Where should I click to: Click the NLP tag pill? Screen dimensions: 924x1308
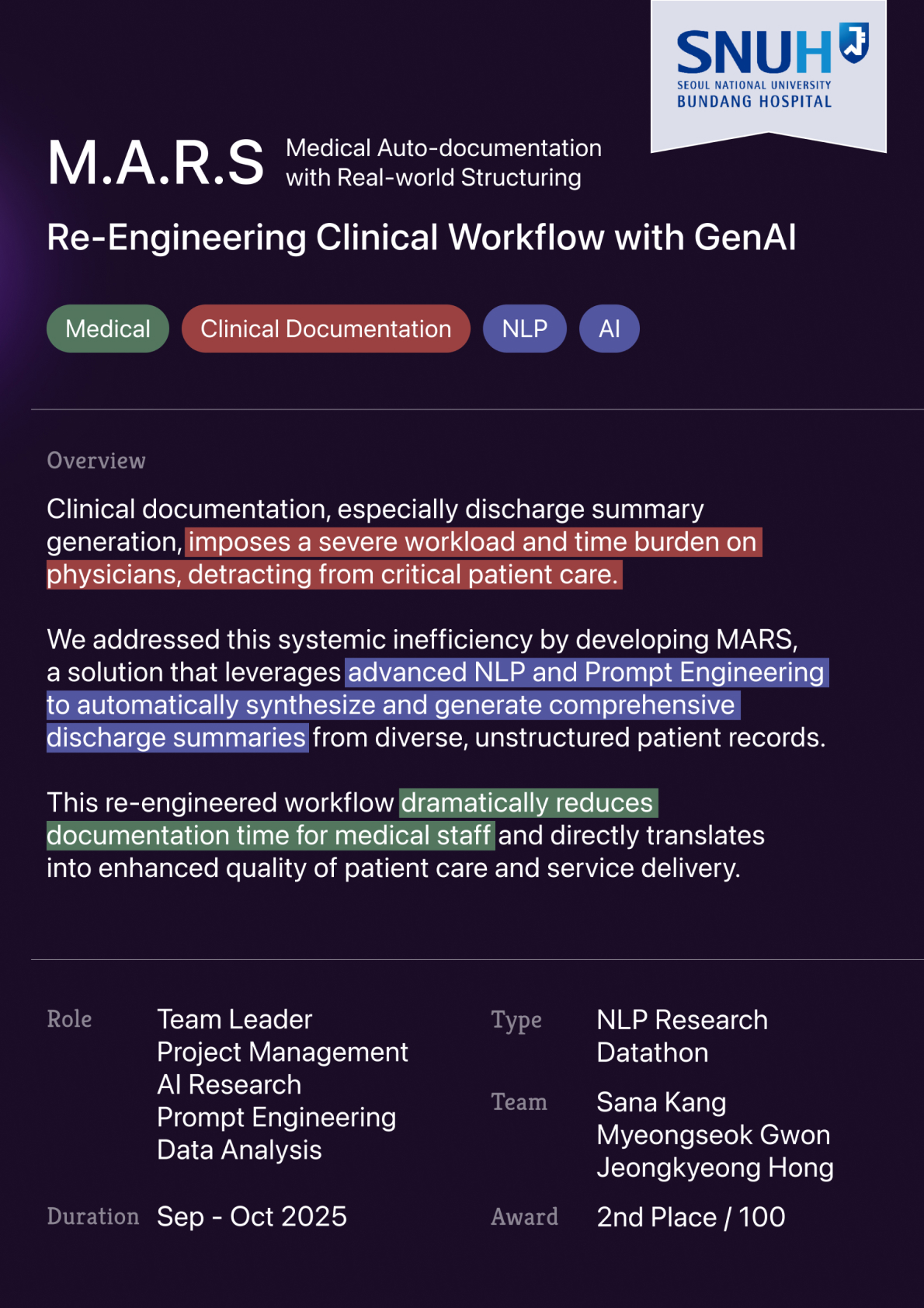524,329
